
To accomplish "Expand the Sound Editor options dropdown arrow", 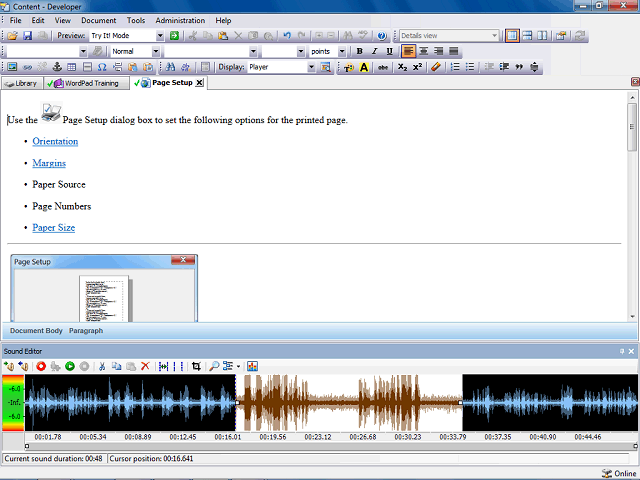I will 238,366.
